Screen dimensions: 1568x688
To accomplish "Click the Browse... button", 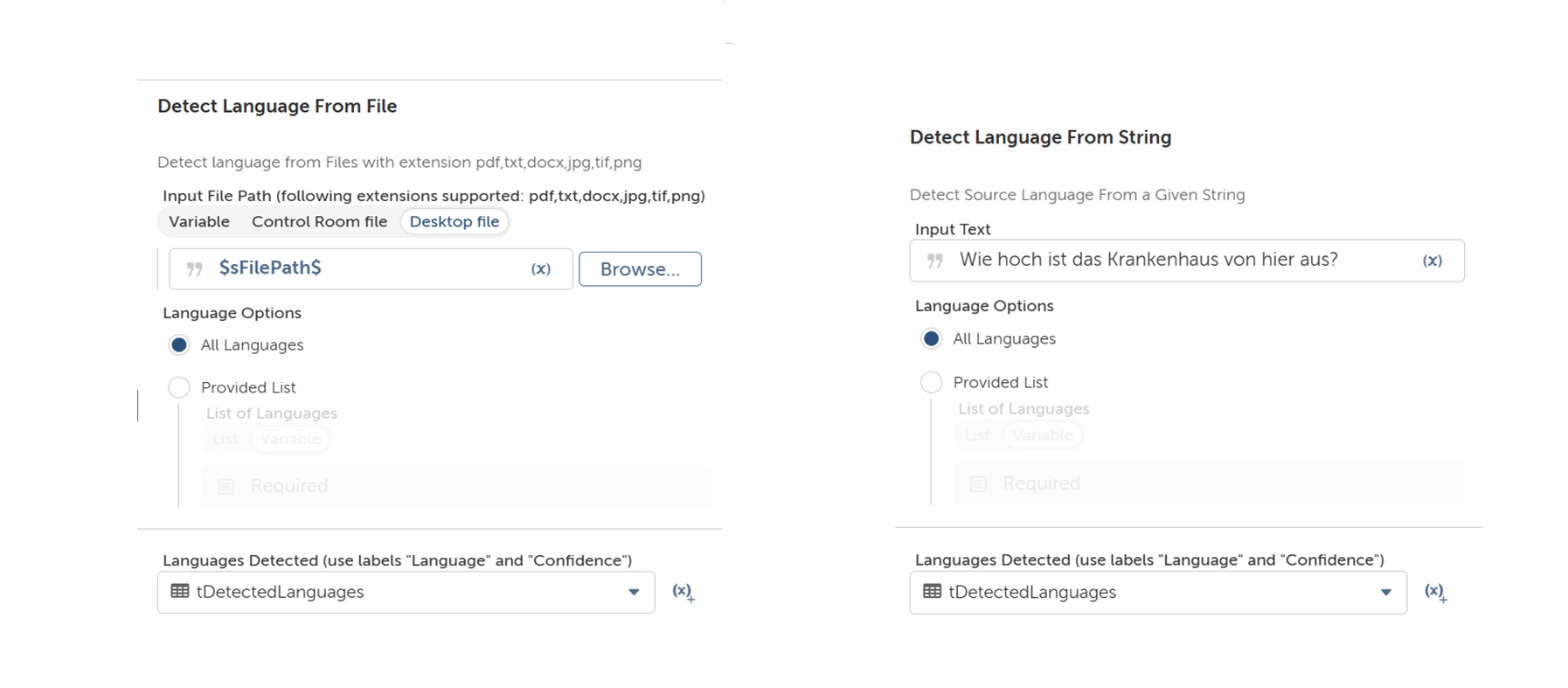I will pos(640,269).
